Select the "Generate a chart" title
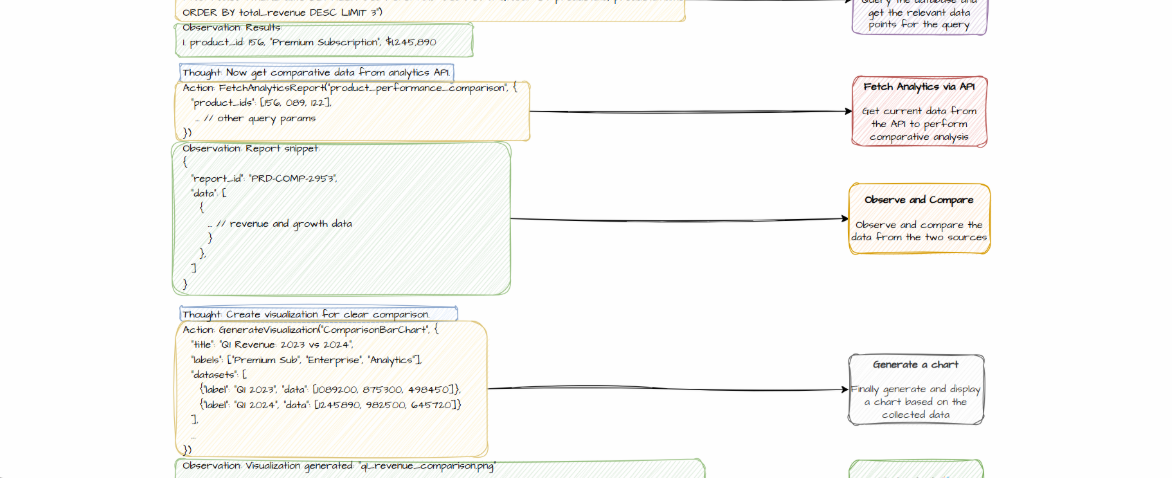 [x=916, y=364]
